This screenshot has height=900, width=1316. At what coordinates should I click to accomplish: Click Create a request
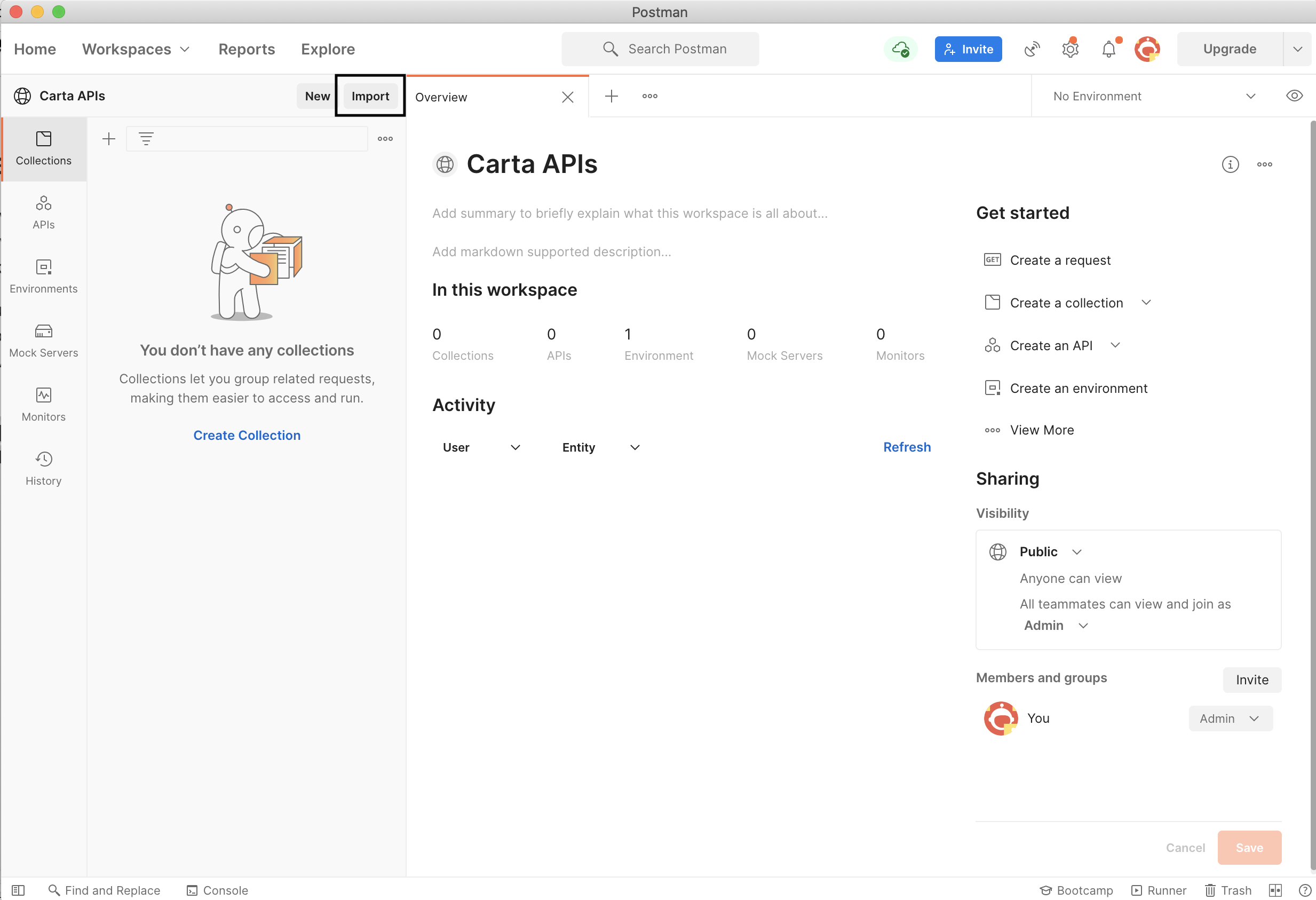(1048, 260)
